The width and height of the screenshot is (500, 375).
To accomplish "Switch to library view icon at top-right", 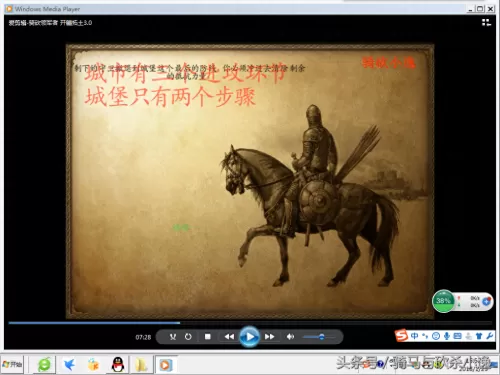I will click(486, 22).
